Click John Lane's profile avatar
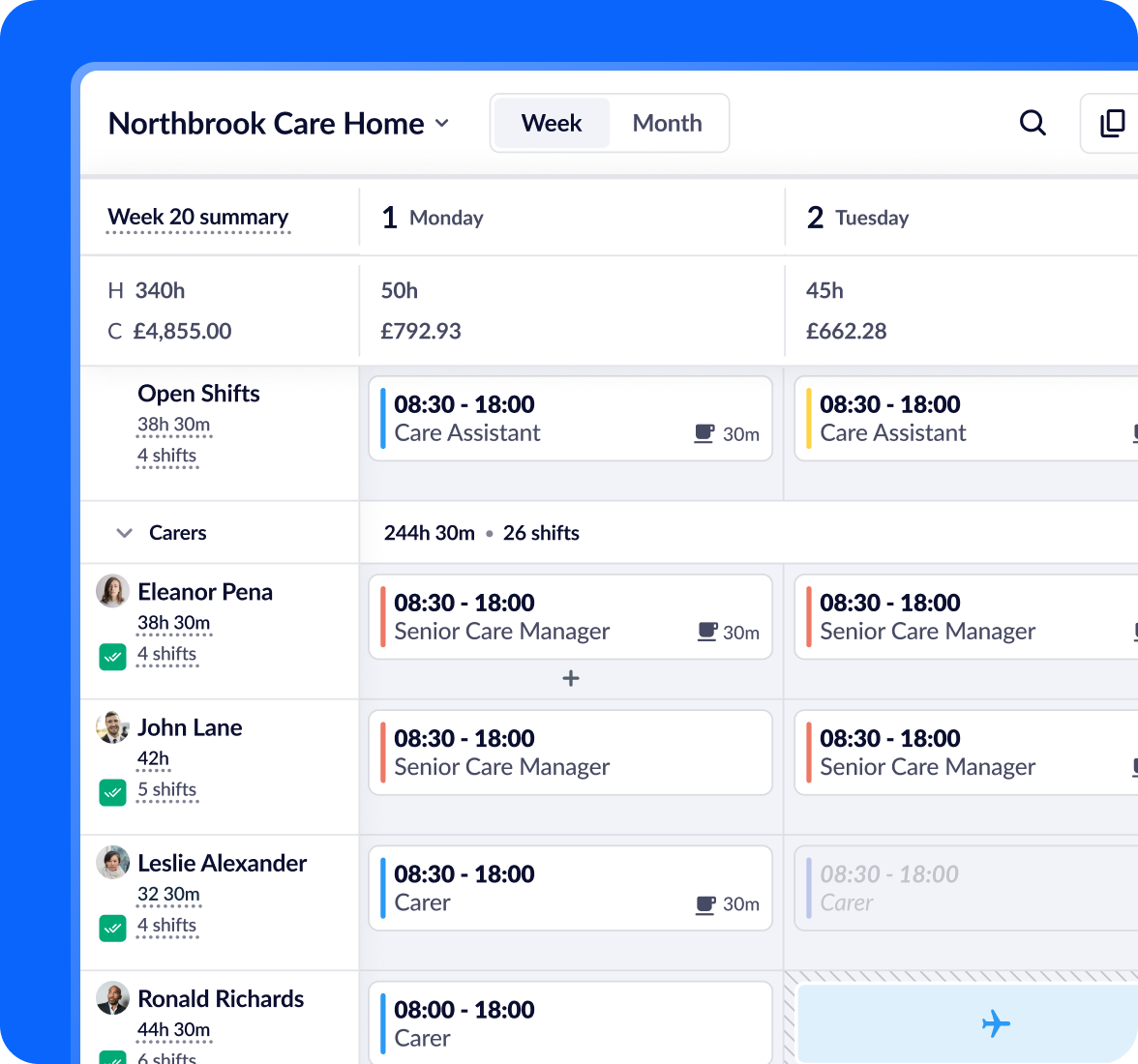This screenshot has height=1064, width=1138. (112, 727)
